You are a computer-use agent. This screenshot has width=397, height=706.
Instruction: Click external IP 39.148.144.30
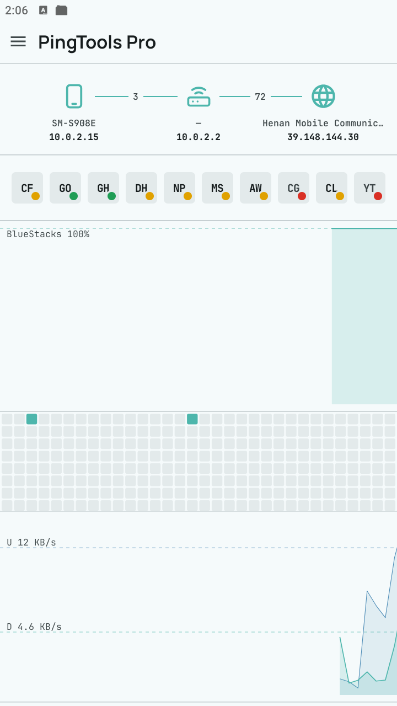[323, 137]
